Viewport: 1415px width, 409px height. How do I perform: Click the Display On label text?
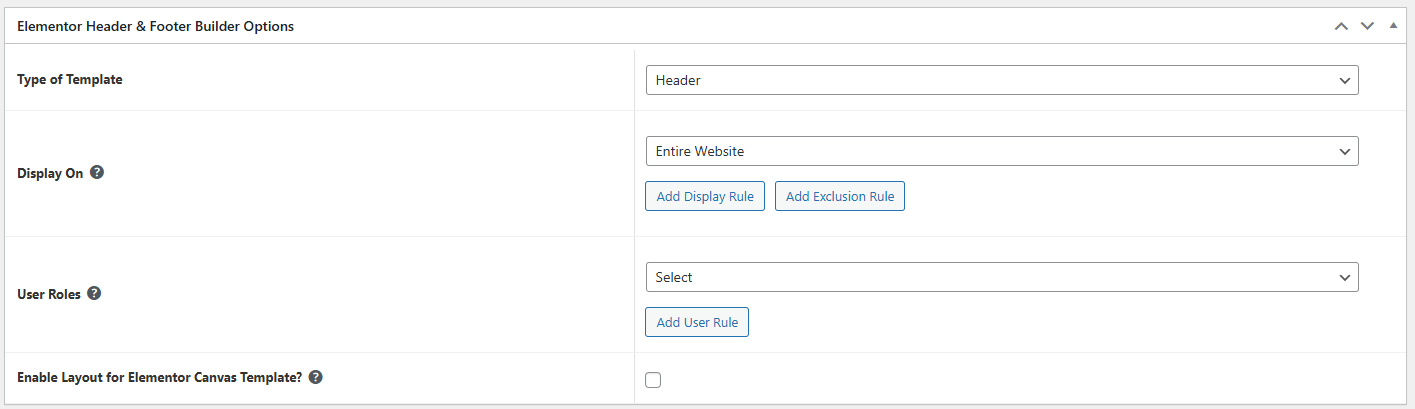tap(50, 173)
